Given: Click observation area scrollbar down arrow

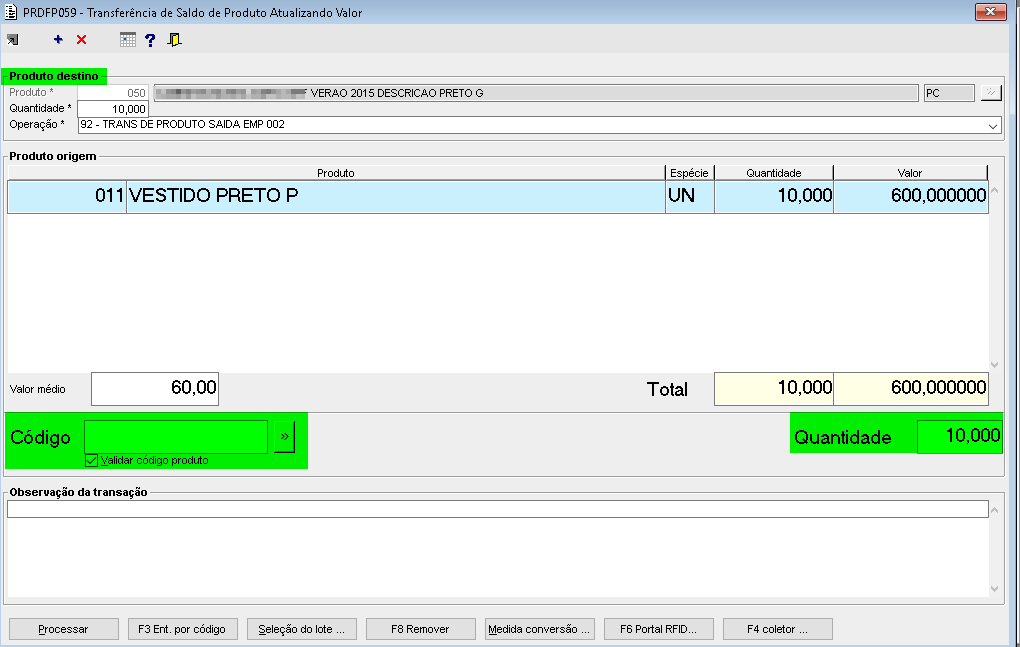Looking at the screenshot, I should click(995, 589).
